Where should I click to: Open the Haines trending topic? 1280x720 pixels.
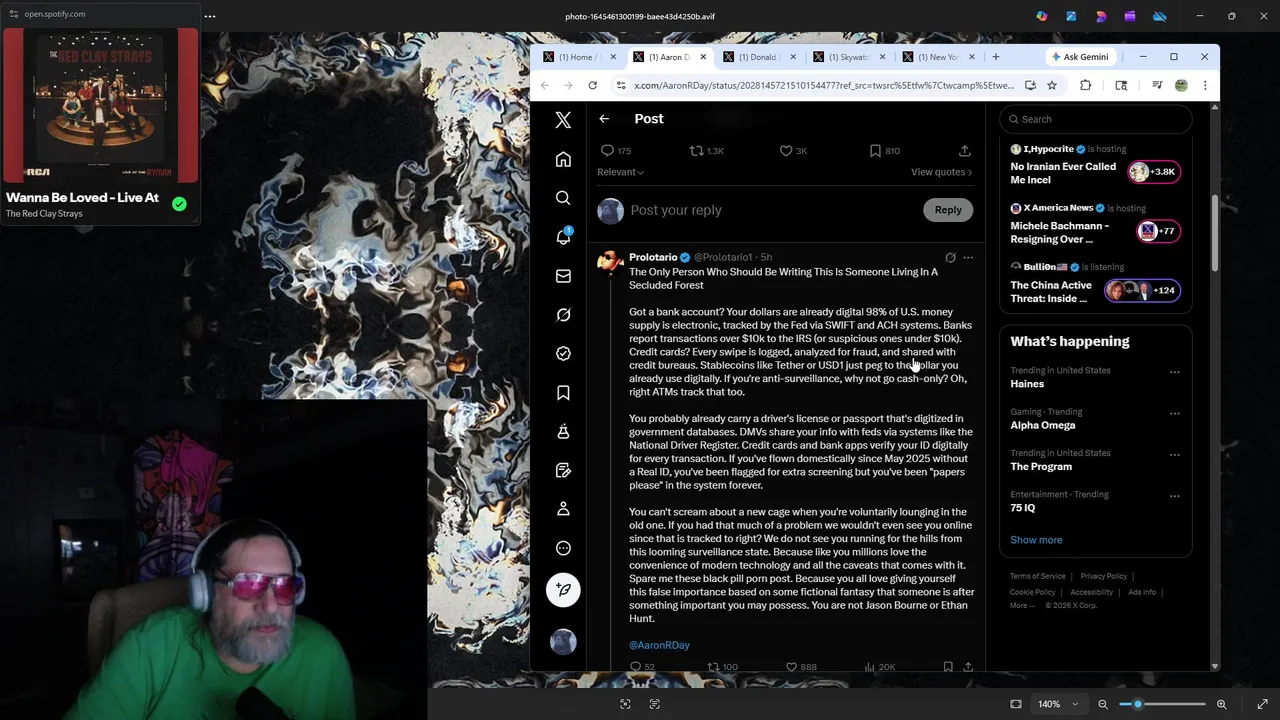[x=1027, y=384]
